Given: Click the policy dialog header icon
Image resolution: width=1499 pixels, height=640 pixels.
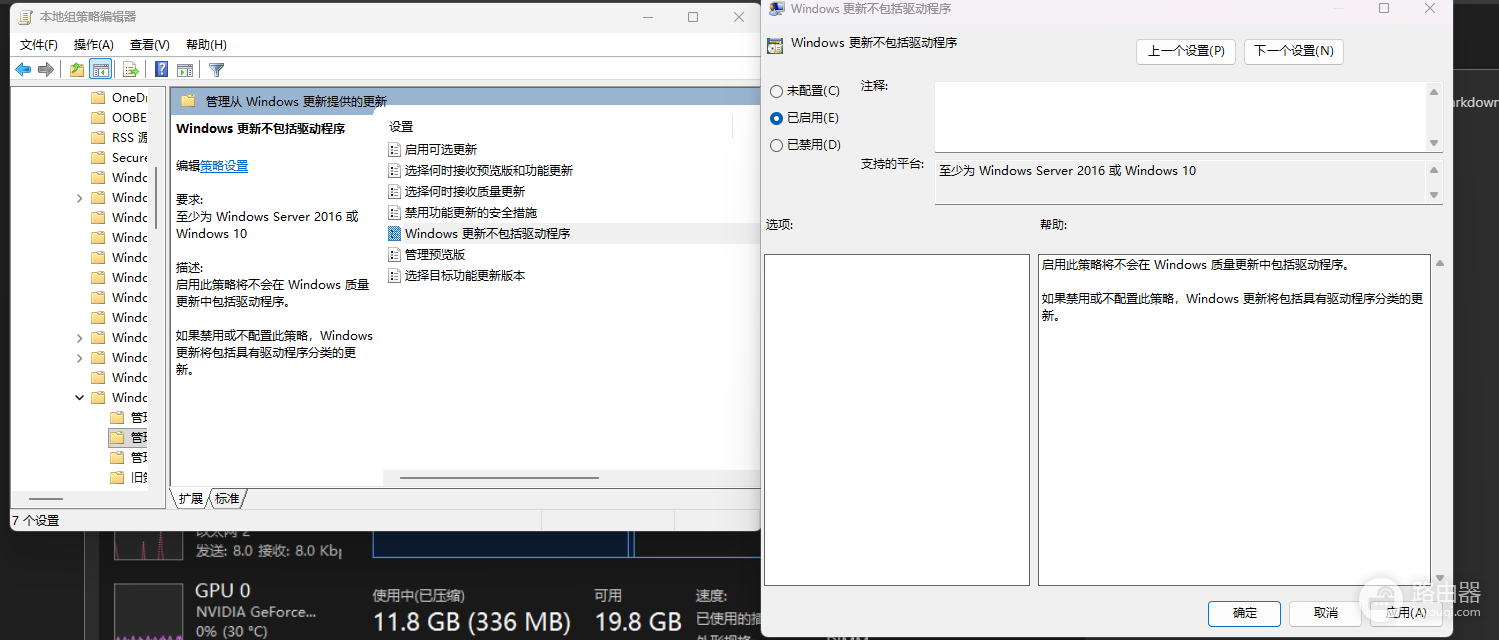Looking at the screenshot, I should tap(774, 45).
